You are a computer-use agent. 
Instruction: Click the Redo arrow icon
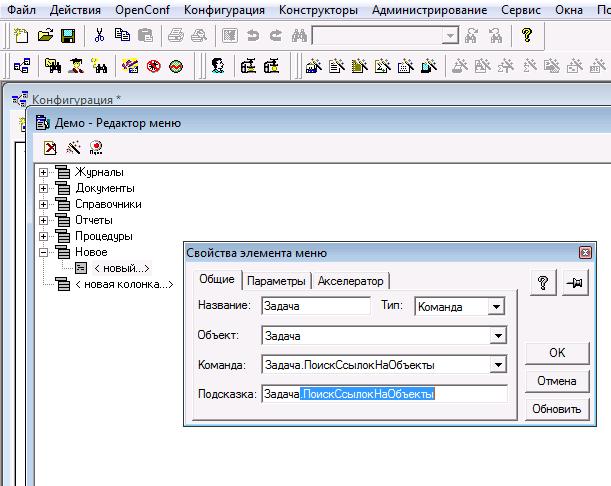(x=276, y=35)
